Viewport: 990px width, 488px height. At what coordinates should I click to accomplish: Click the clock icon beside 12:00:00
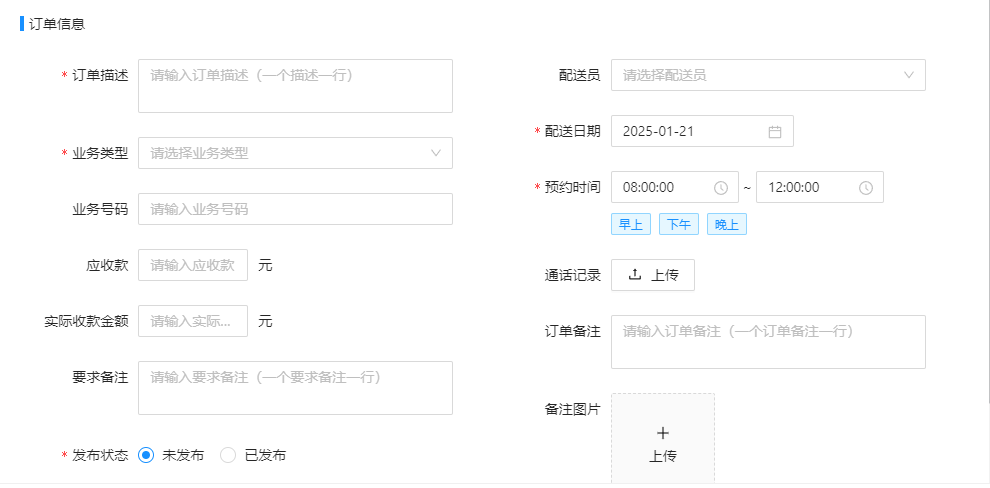click(x=866, y=187)
